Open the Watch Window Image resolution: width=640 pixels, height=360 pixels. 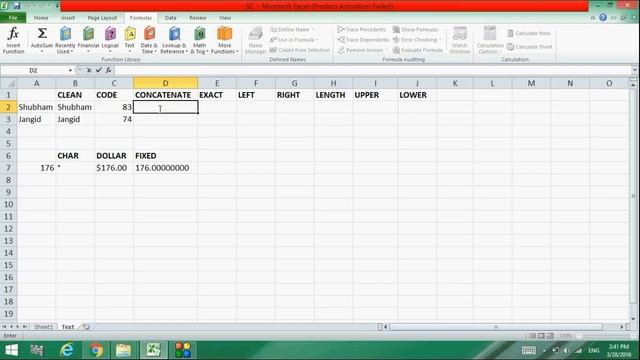point(460,40)
